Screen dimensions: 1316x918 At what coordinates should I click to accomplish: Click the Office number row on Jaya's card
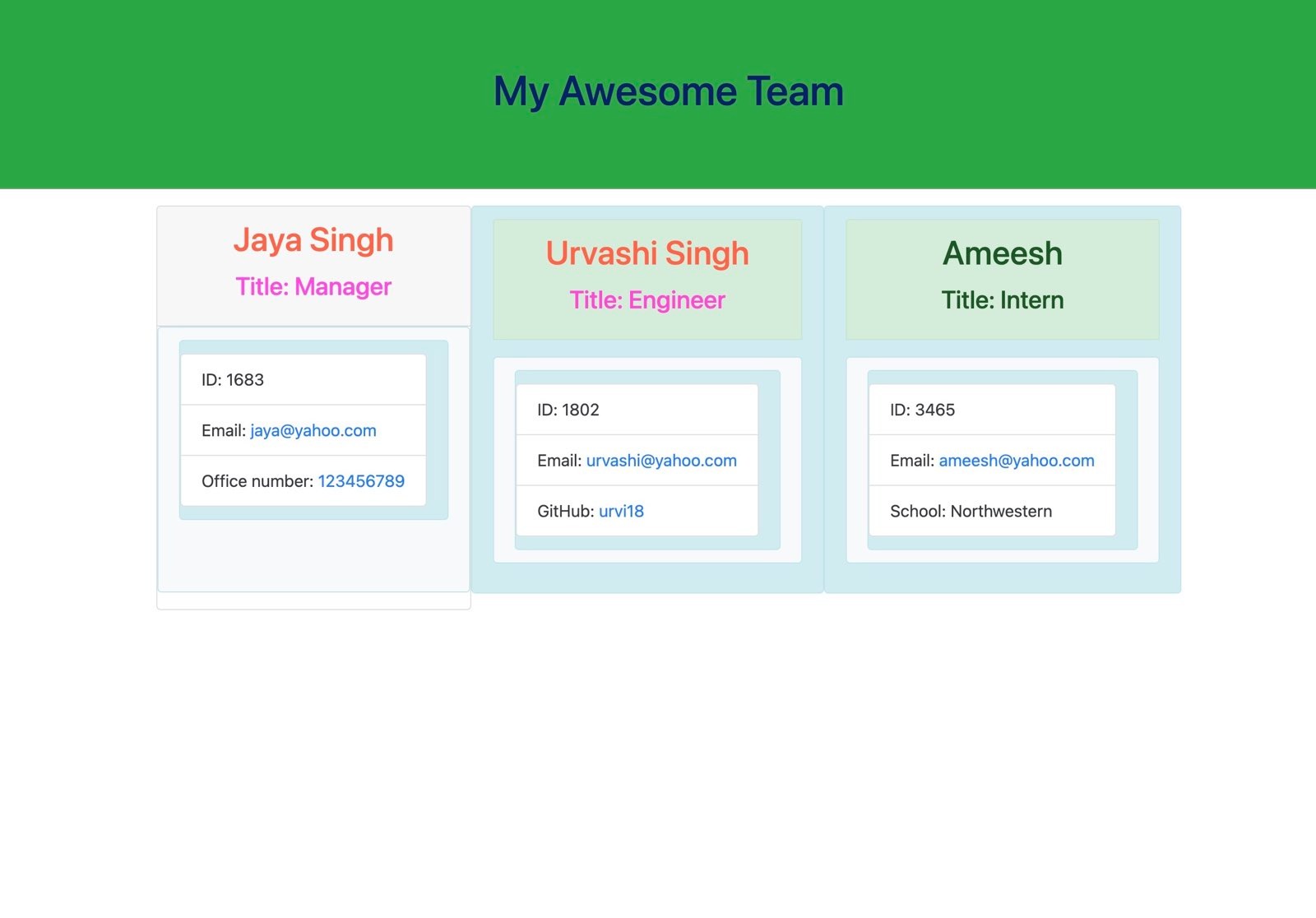coord(303,481)
